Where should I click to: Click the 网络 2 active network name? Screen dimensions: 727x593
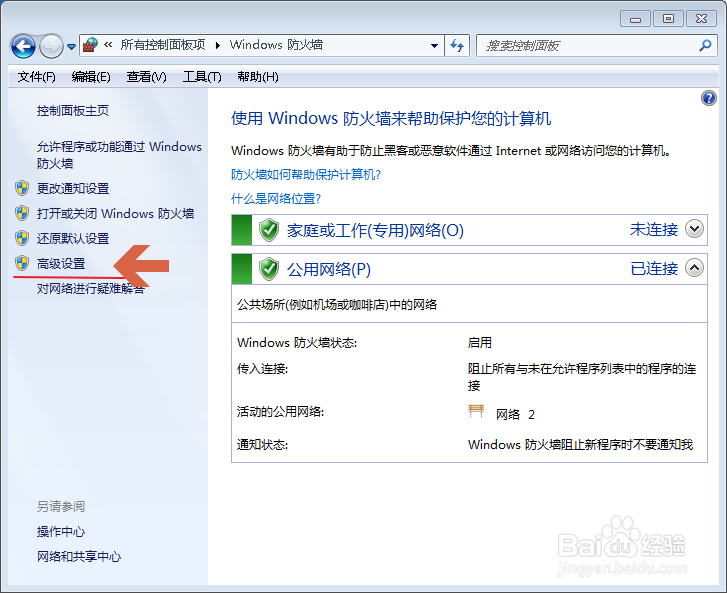515,414
